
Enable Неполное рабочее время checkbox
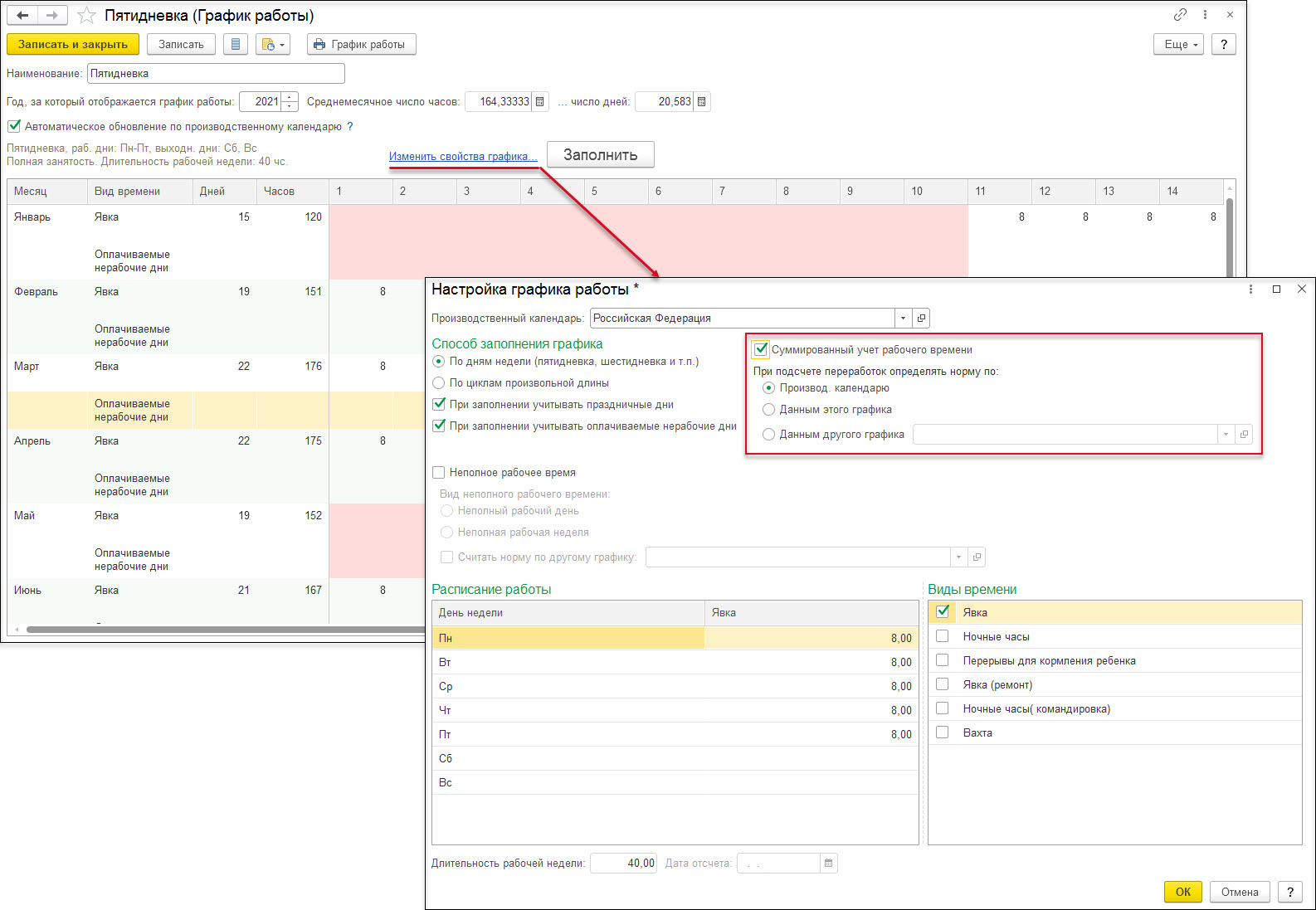(439, 473)
